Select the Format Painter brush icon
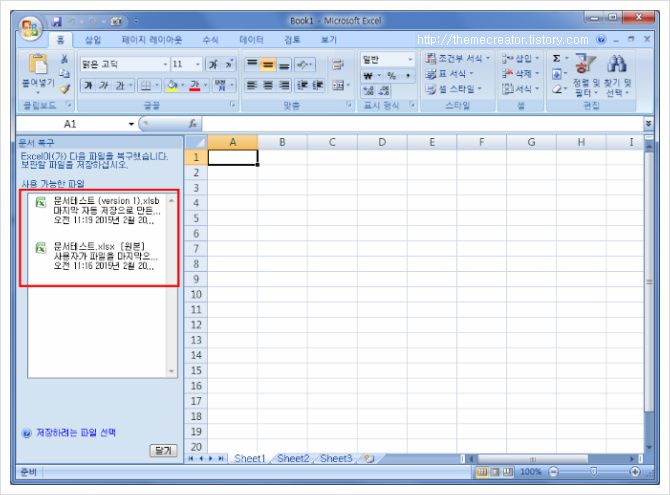This screenshot has height=495, width=670. tap(65, 88)
